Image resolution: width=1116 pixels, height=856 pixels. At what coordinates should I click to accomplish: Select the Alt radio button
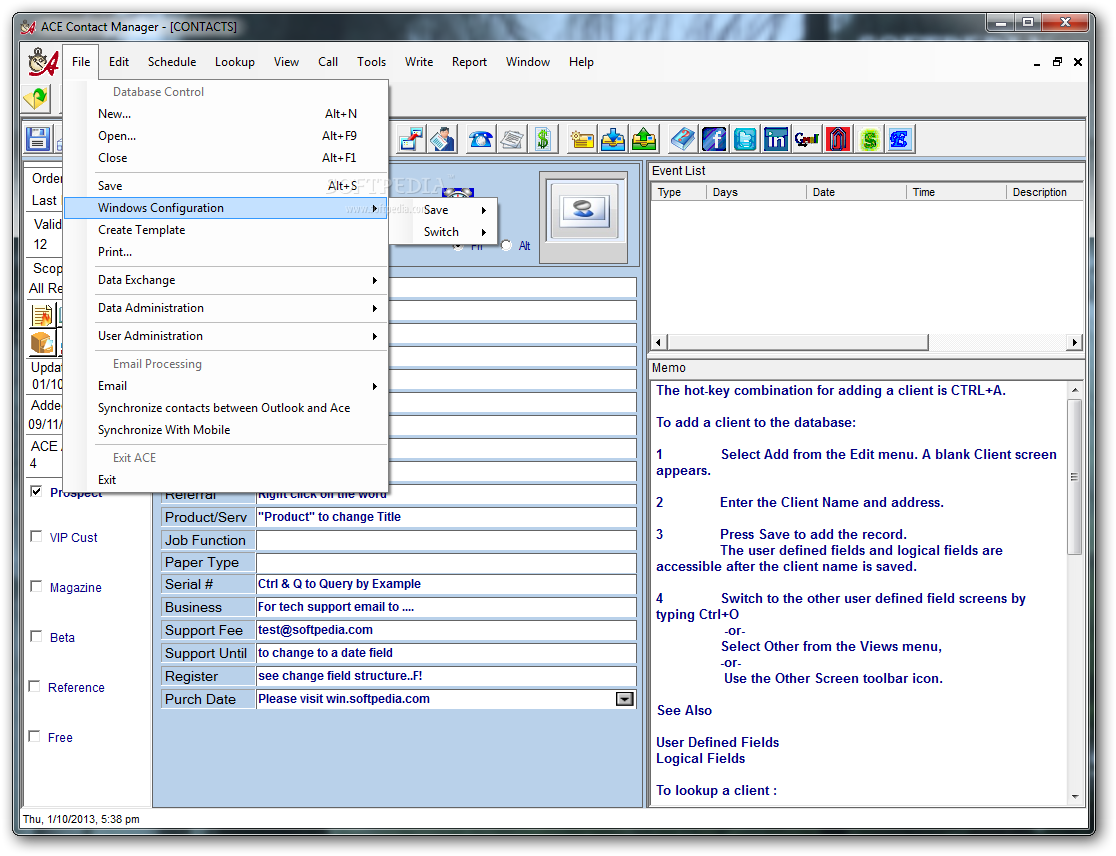click(x=506, y=245)
